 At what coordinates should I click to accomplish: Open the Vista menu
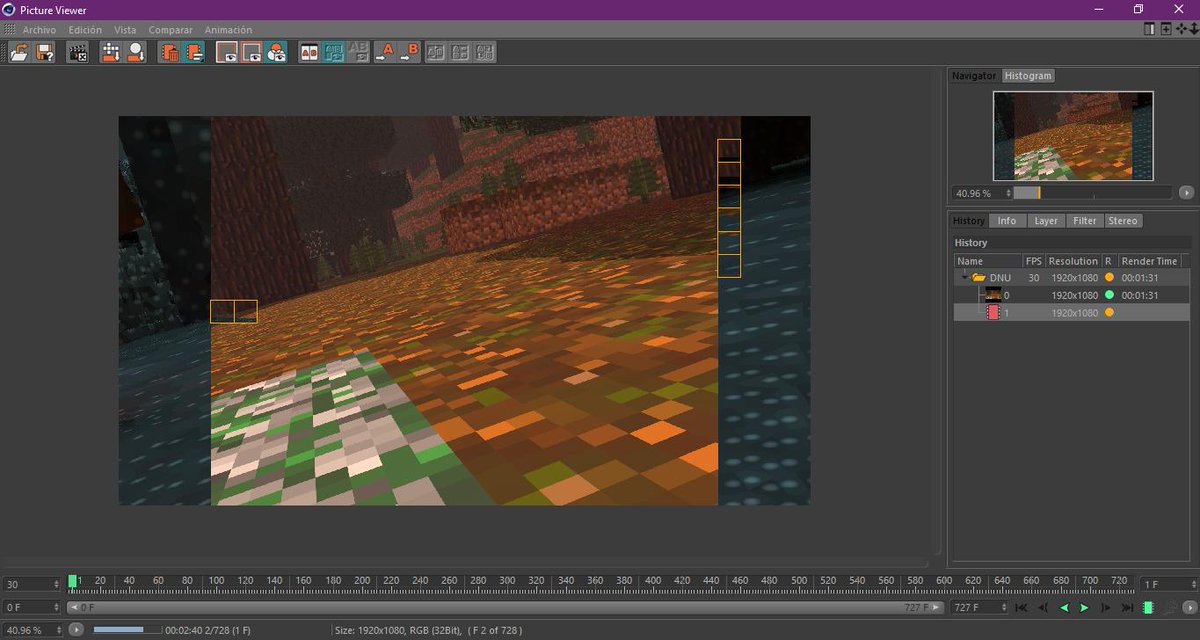tap(125, 30)
